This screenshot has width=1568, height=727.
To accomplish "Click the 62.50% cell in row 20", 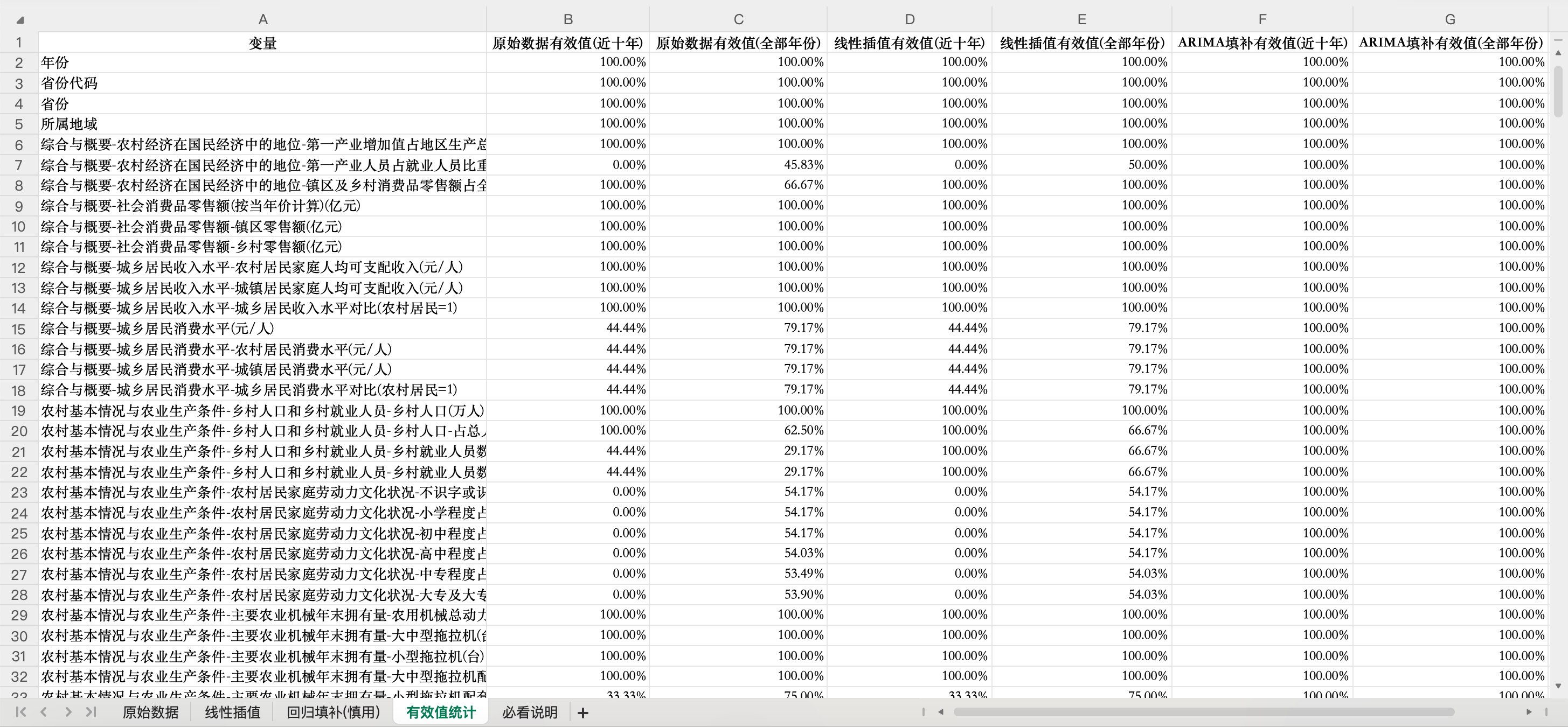I will pyautogui.click(x=738, y=431).
